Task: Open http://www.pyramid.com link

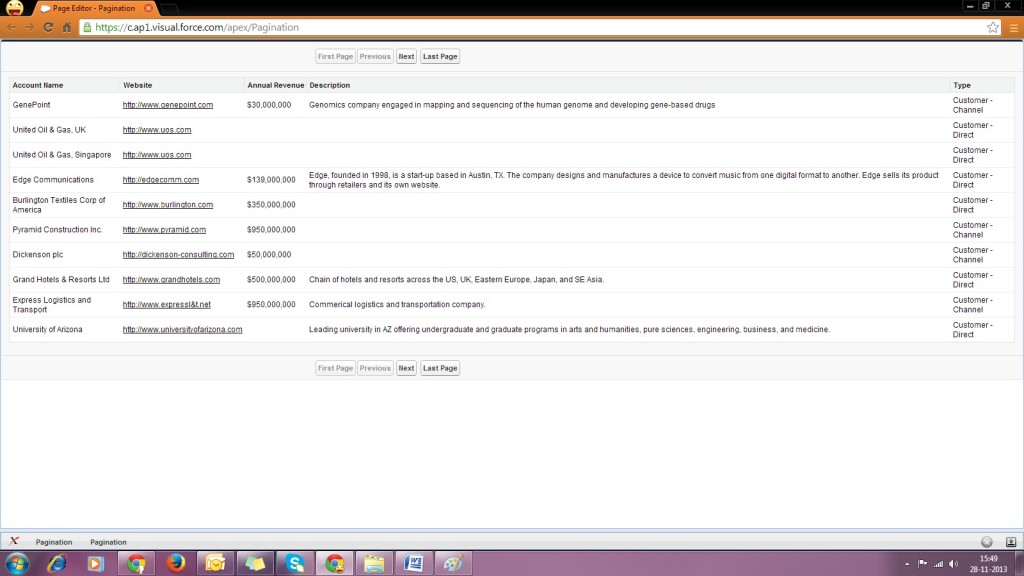Action: click(x=164, y=230)
